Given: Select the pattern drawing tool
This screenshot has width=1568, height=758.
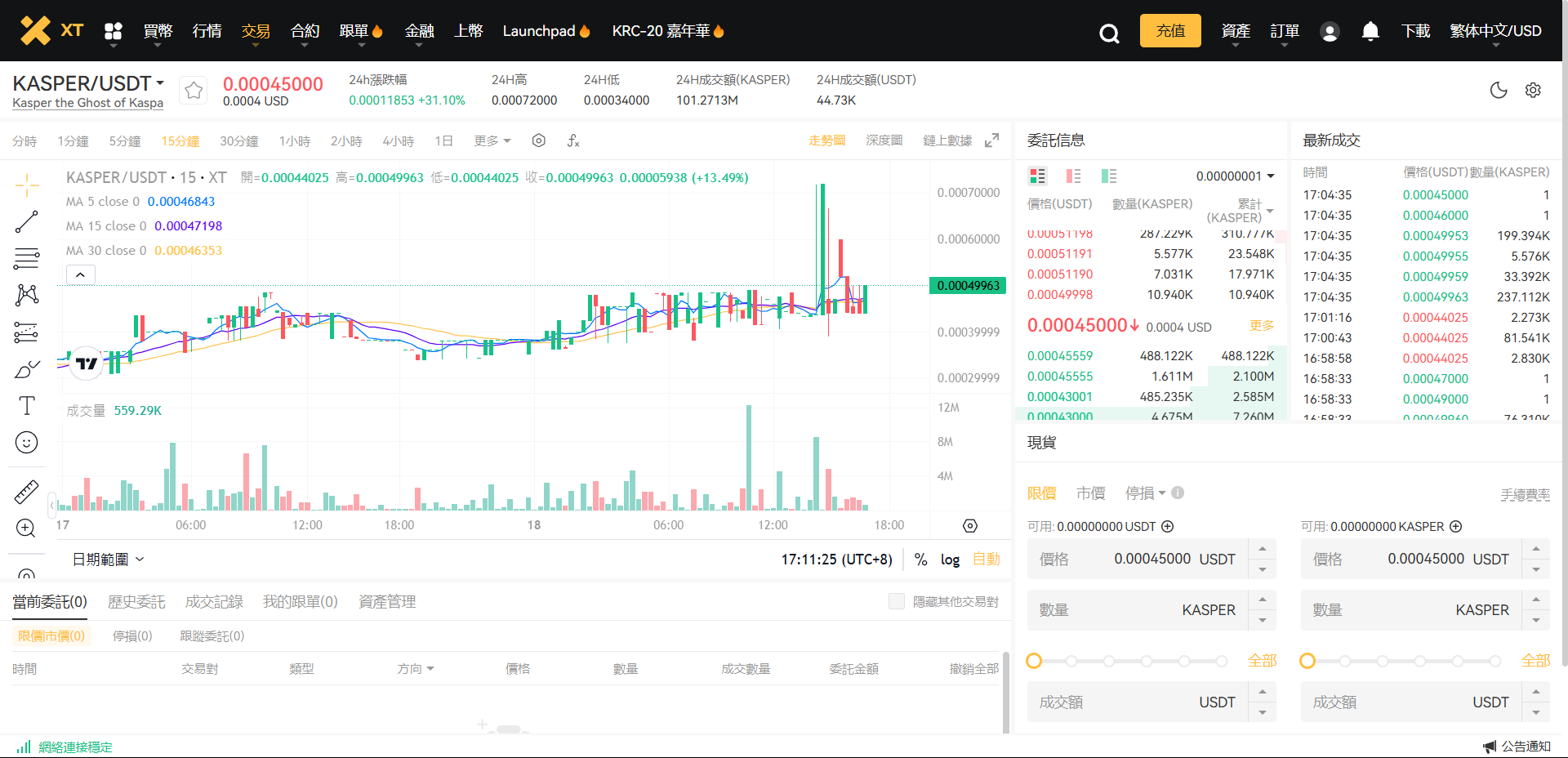Looking at the screenshot, I should pyautogui.click(x=27, y=295).
